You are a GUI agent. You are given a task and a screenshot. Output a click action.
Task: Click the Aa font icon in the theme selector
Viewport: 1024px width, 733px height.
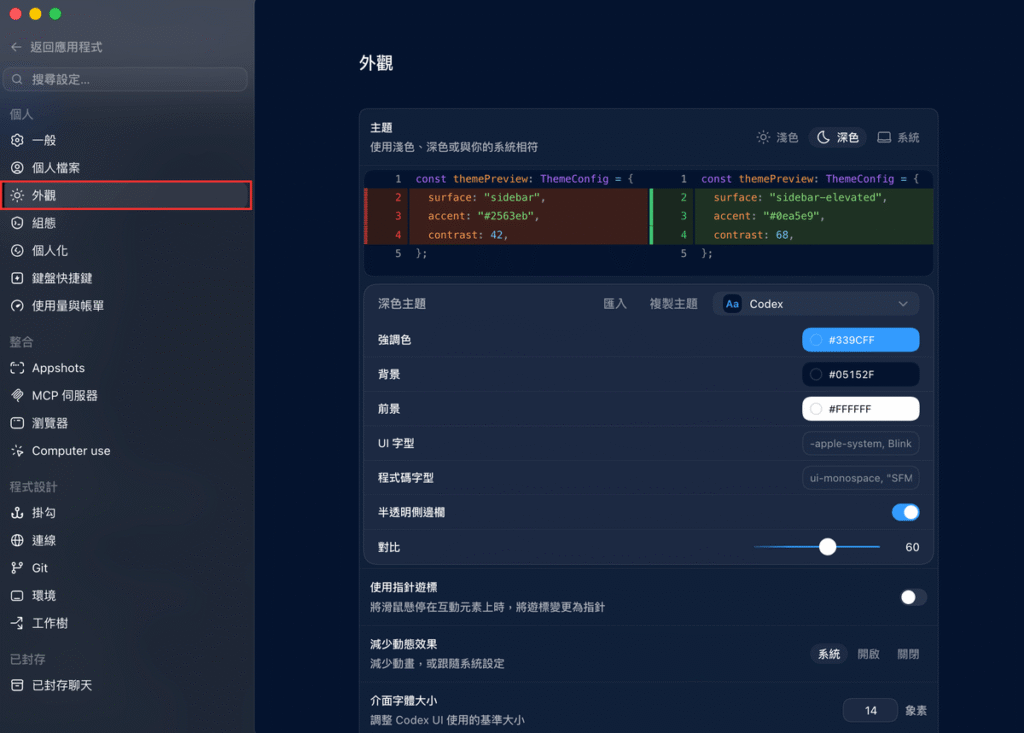click(732, 304)
